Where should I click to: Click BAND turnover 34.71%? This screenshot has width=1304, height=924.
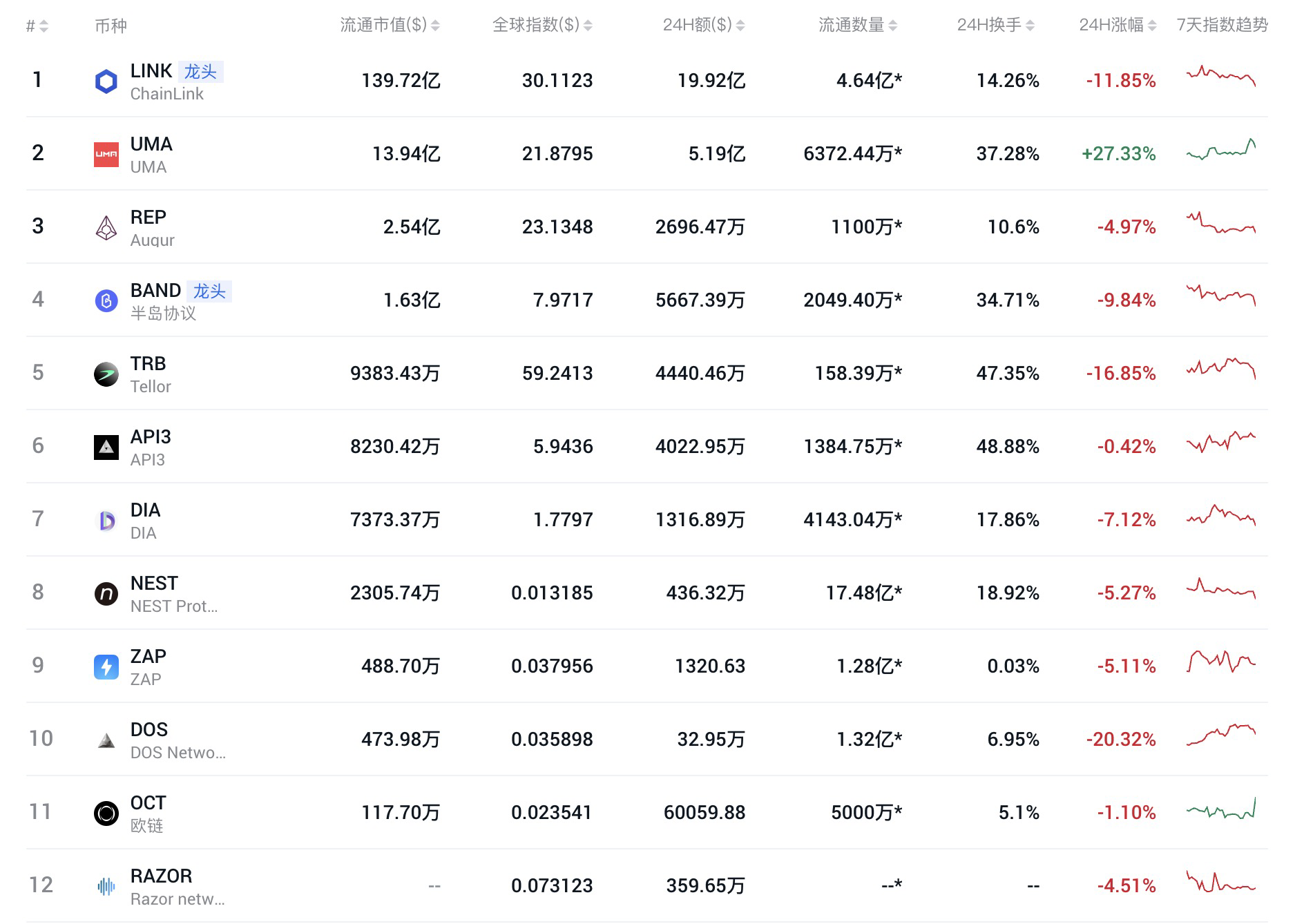tap(1008, 300)
